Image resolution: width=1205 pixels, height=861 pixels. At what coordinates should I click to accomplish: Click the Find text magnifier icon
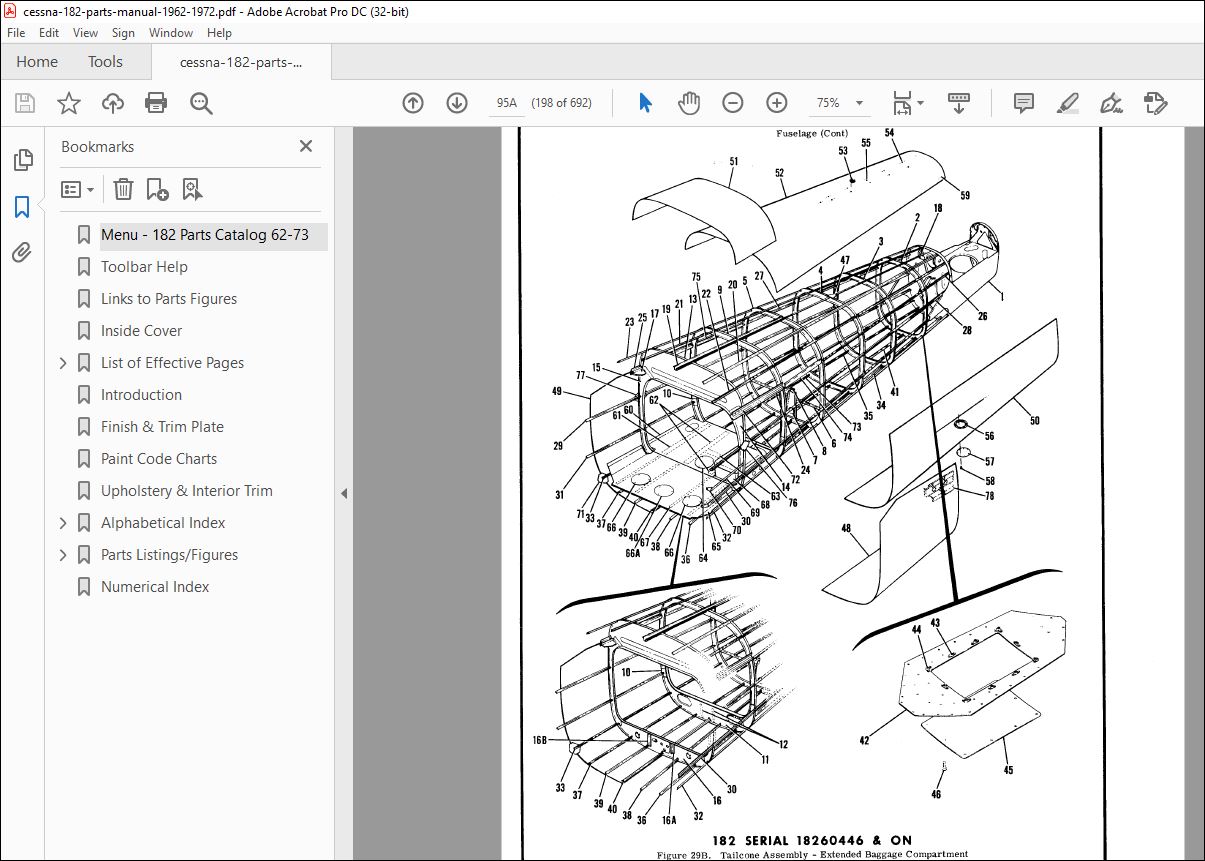pyautogui.click(x=201, y=103)
